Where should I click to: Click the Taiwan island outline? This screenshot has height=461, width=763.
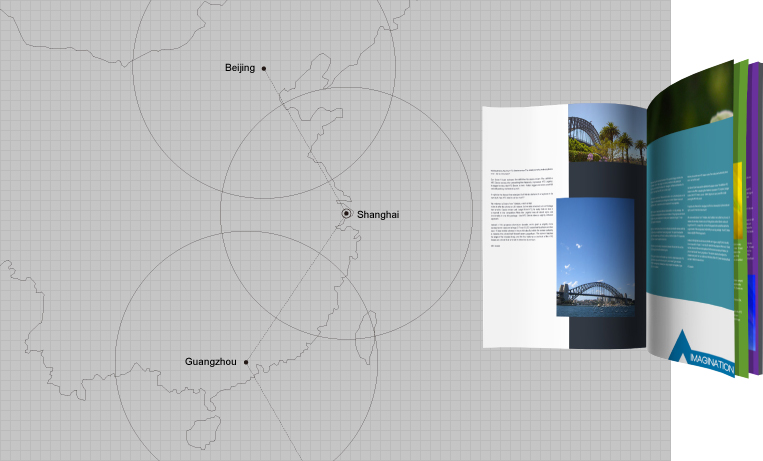366,338
